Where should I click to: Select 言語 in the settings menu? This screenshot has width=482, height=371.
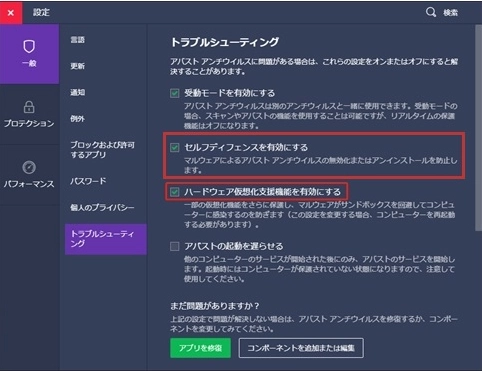(77, 40)
